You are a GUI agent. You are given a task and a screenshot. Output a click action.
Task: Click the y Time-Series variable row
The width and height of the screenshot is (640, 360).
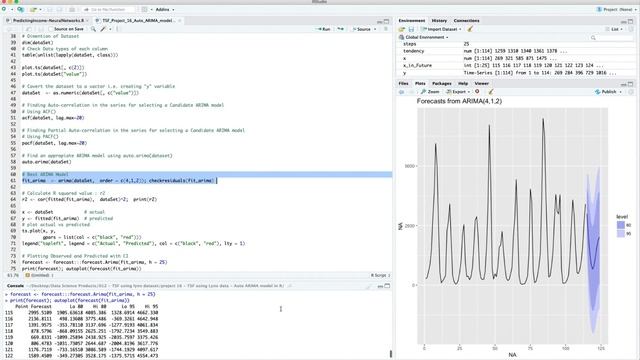[x=516, y=73]
